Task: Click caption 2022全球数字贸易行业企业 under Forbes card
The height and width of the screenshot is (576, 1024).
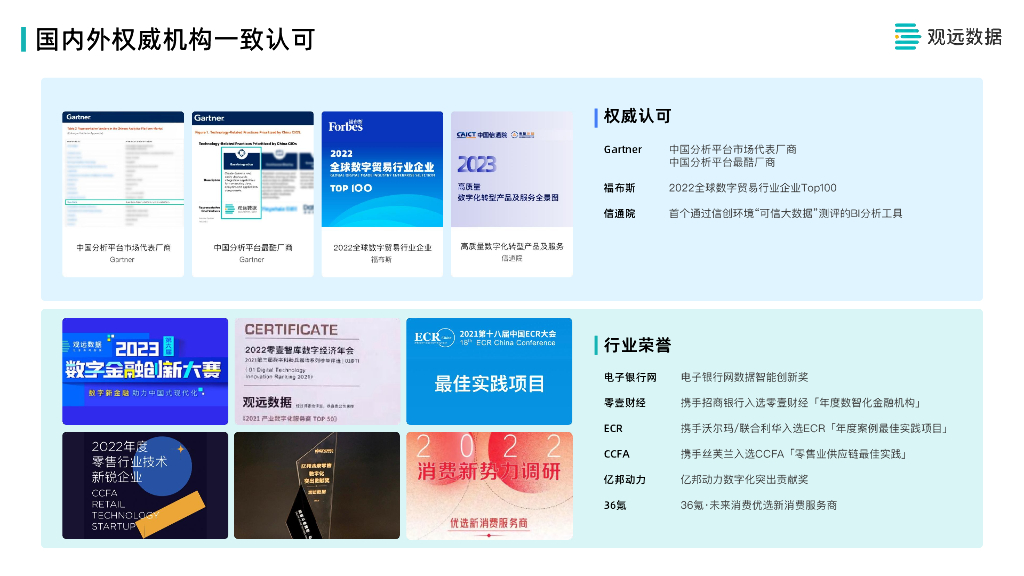Action: 382,248
